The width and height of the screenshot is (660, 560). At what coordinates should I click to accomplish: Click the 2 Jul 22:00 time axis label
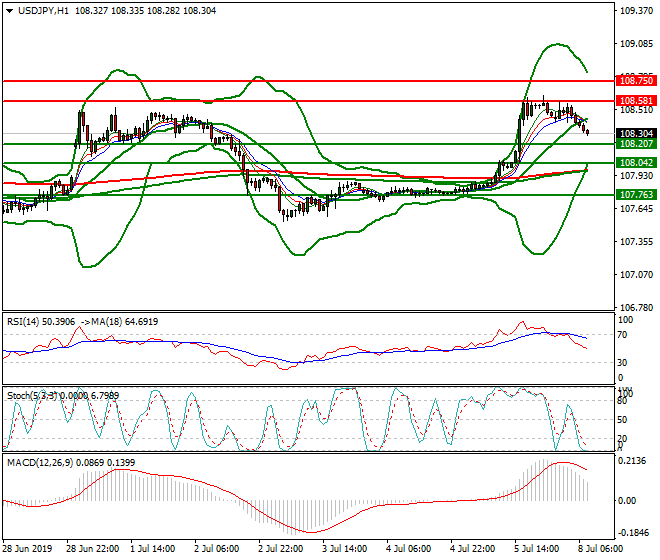coord(278,550)
